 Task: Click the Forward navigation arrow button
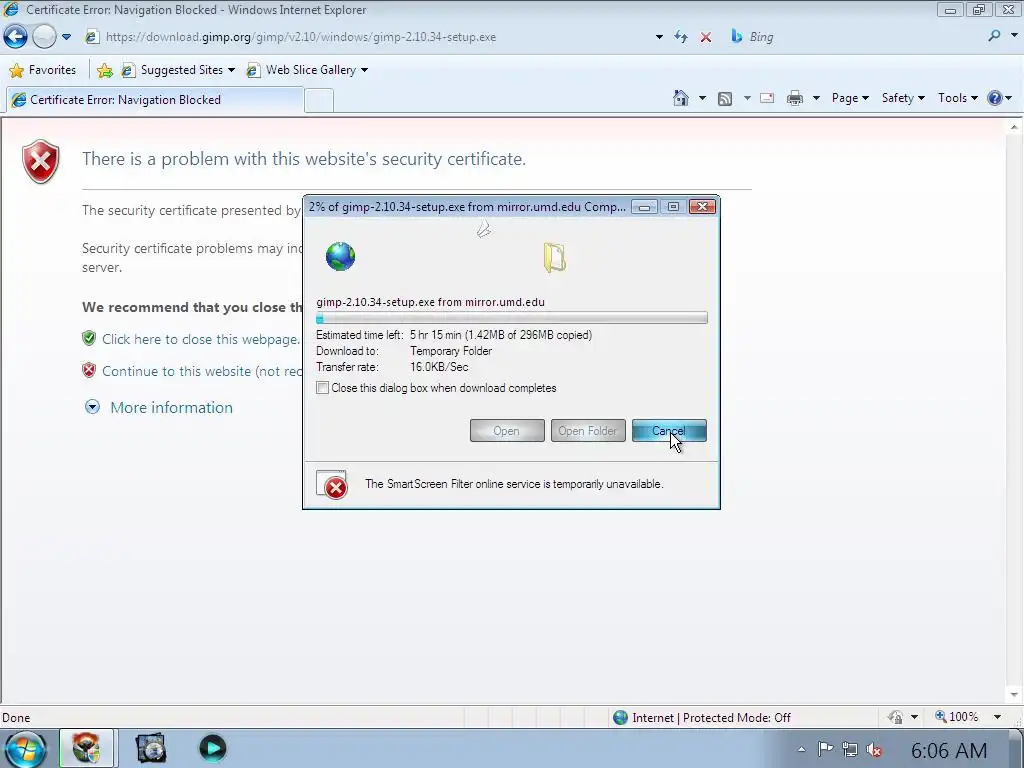tap(44, 37)
